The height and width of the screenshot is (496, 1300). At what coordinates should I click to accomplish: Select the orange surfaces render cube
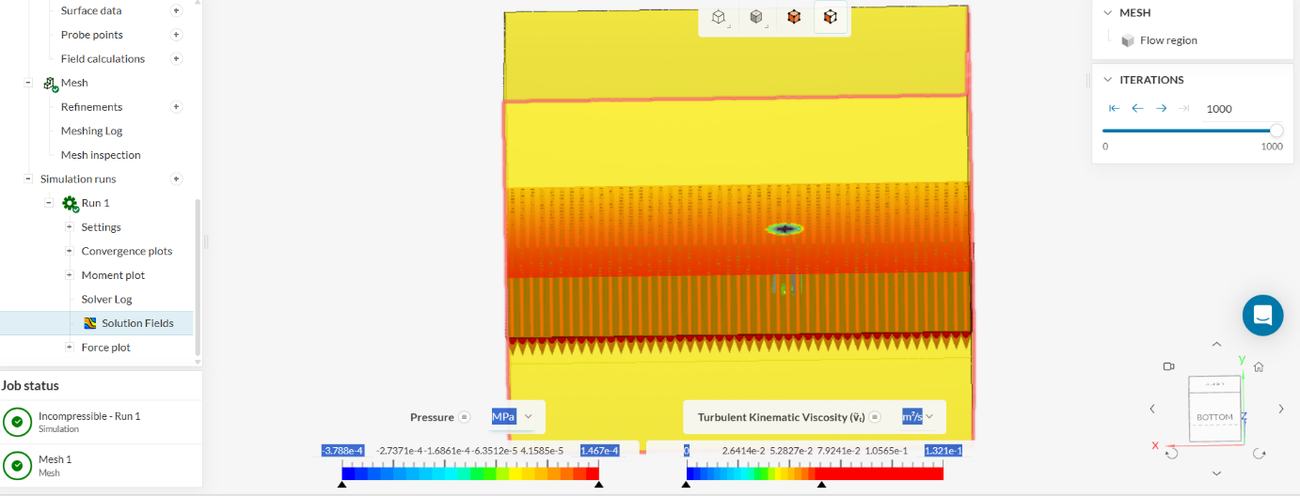(x=793, y=17)
